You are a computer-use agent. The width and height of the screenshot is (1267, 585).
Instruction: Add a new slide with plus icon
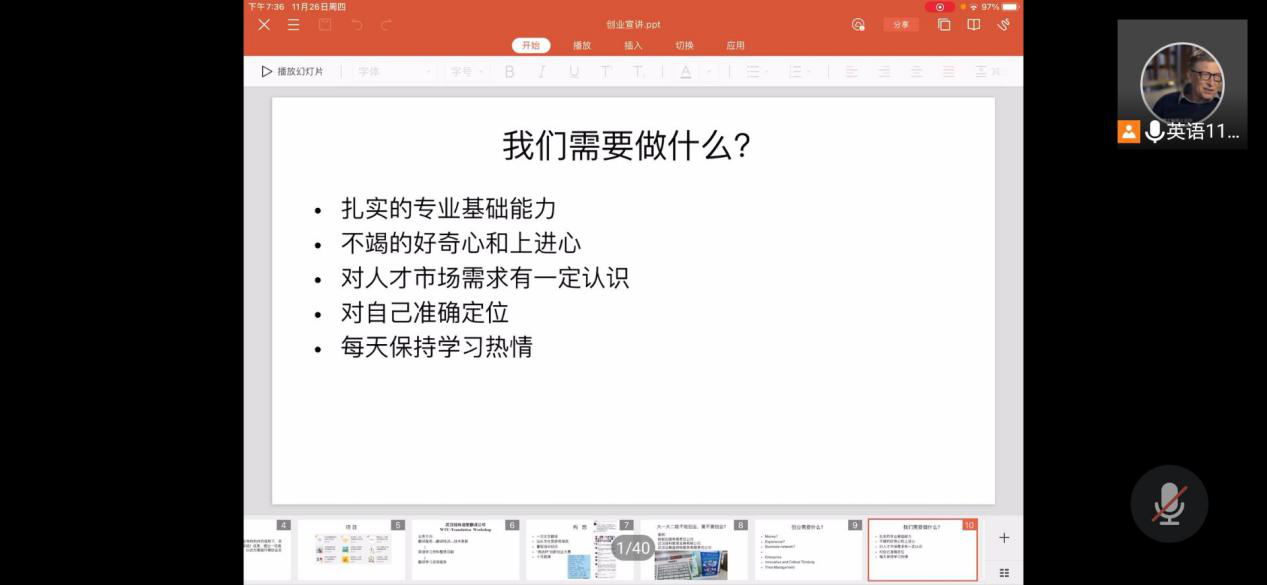[x=1004, y=538]
